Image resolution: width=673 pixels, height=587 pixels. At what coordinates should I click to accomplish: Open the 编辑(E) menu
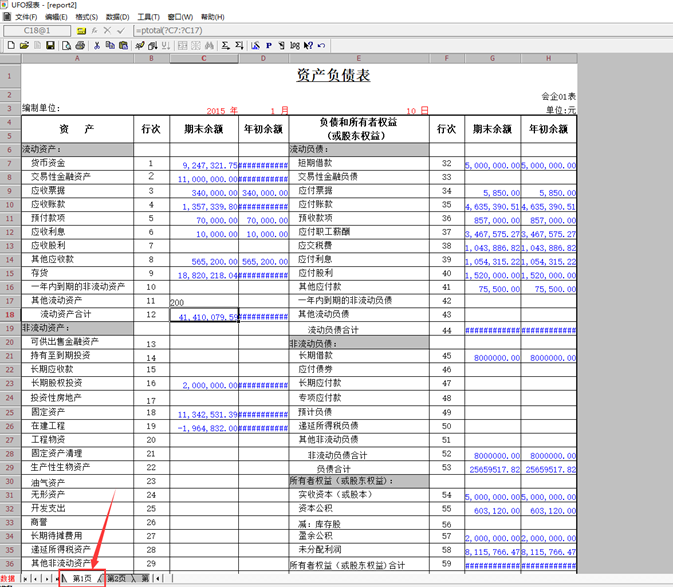[56, 17]
